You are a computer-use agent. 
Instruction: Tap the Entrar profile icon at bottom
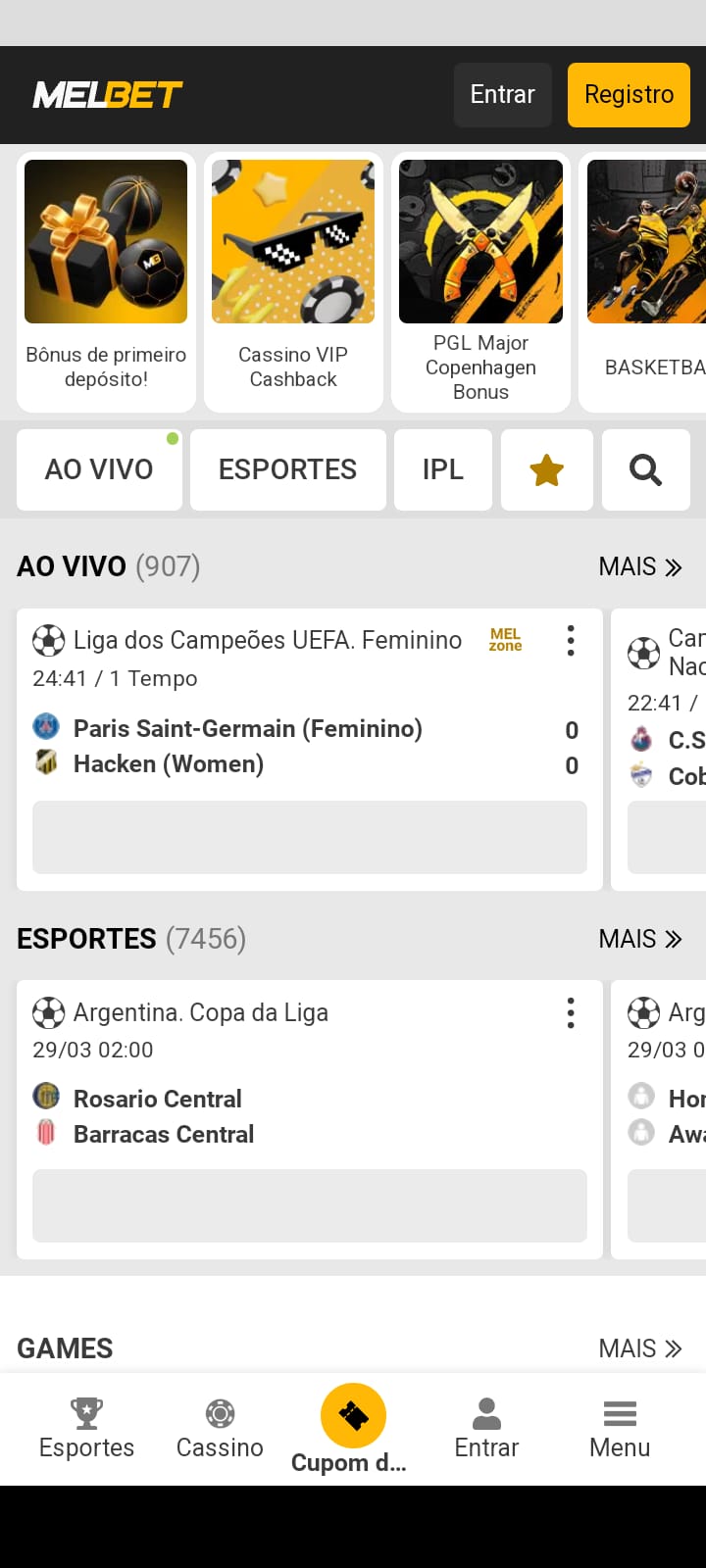486,1413
